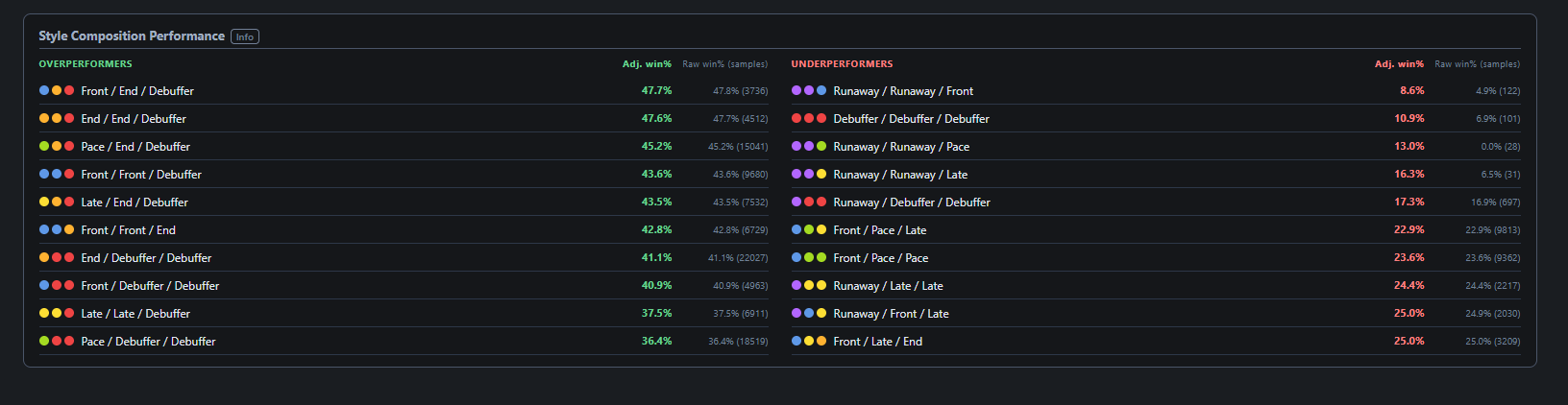This screenshot has height=405, width=1568.
Task: Select the Front / Front / Debuffer row label
Action: click(141, 175)
